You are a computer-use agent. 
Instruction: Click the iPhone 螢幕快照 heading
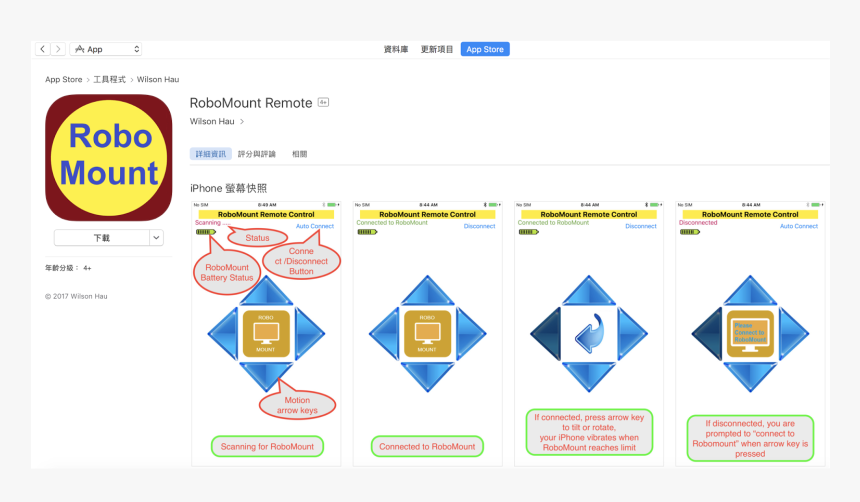pyautogui.click(x=228, y=188)
